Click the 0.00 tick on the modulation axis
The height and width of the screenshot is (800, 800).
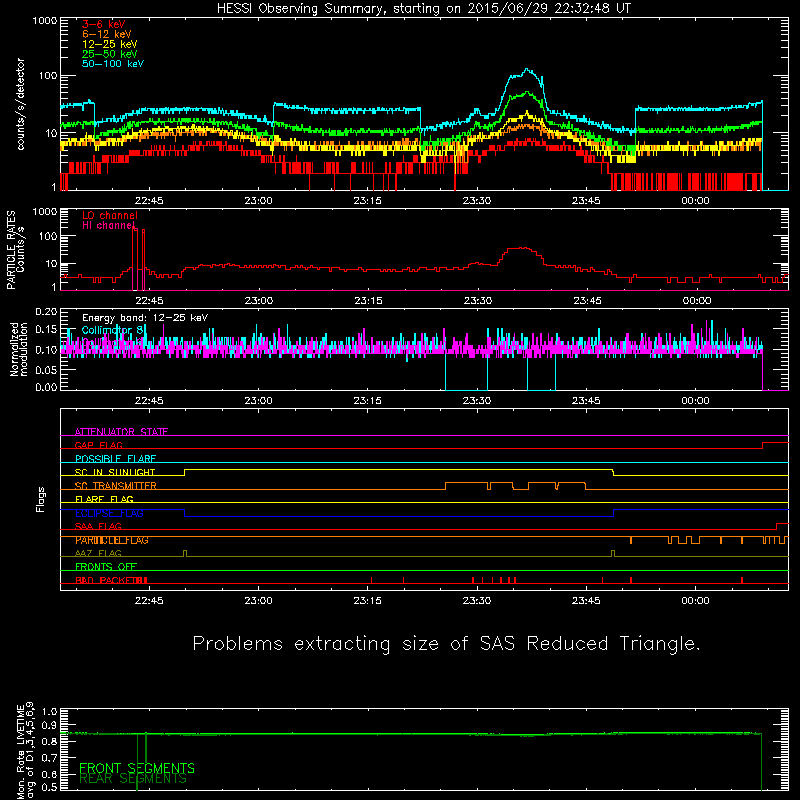(46, 387)
